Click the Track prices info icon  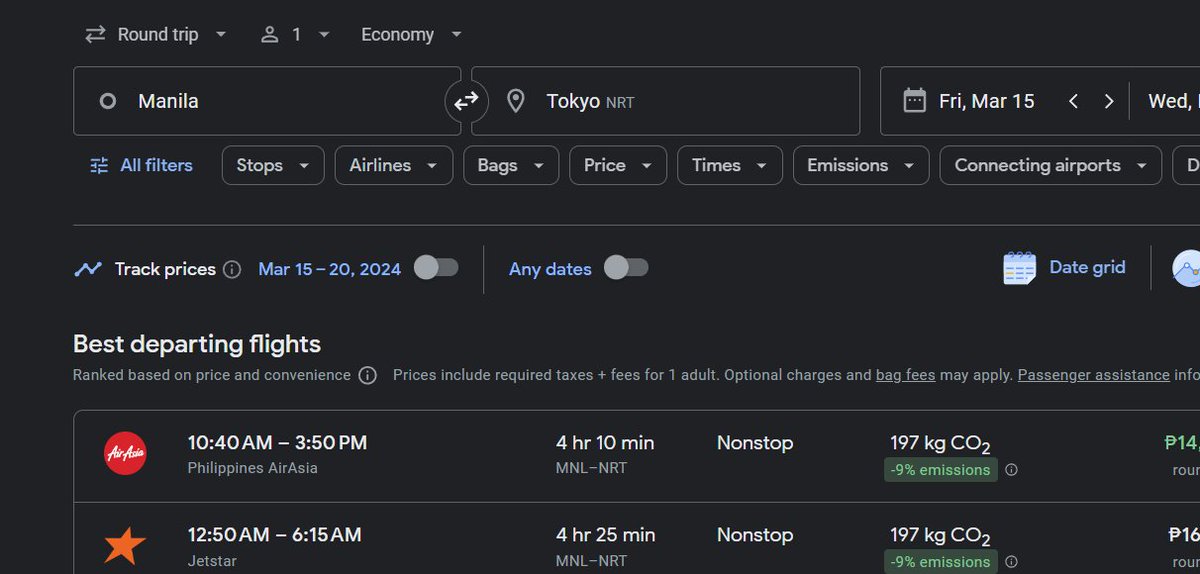pyautogui.click(x=232, y=269)
